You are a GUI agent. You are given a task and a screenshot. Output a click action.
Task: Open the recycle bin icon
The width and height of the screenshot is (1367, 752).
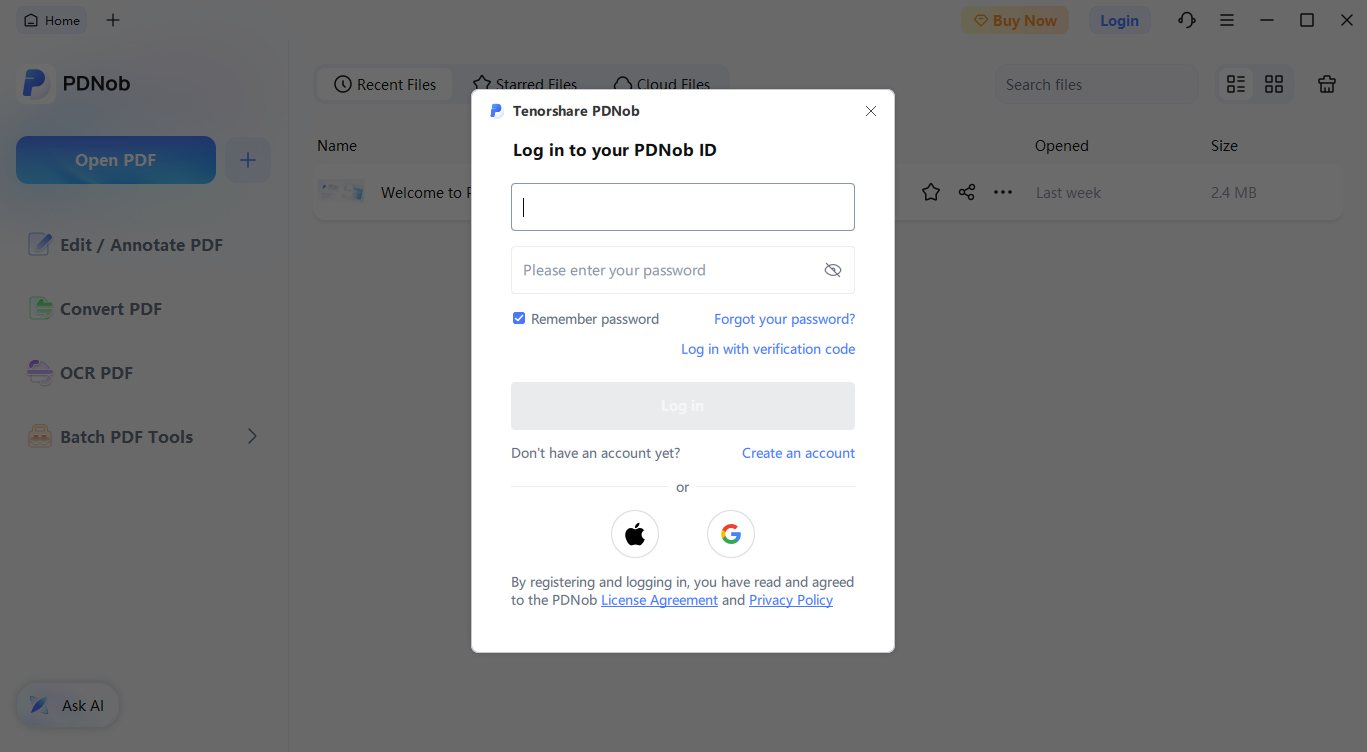tap(1327, 84)
